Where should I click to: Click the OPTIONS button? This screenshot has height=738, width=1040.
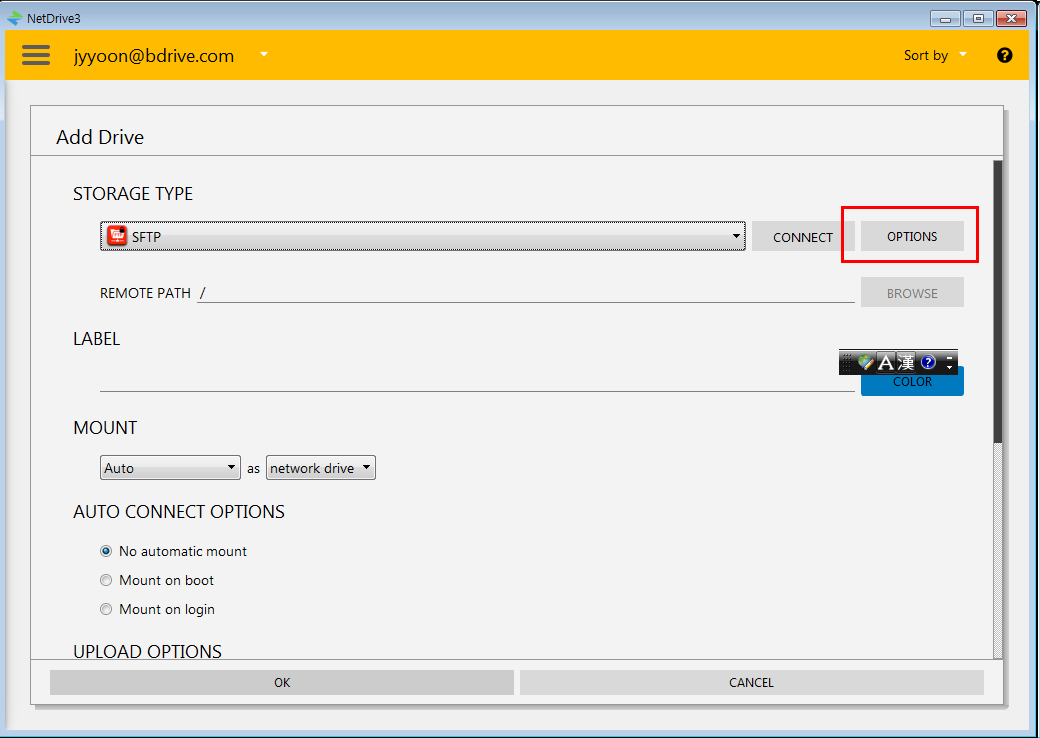point(912,236)
